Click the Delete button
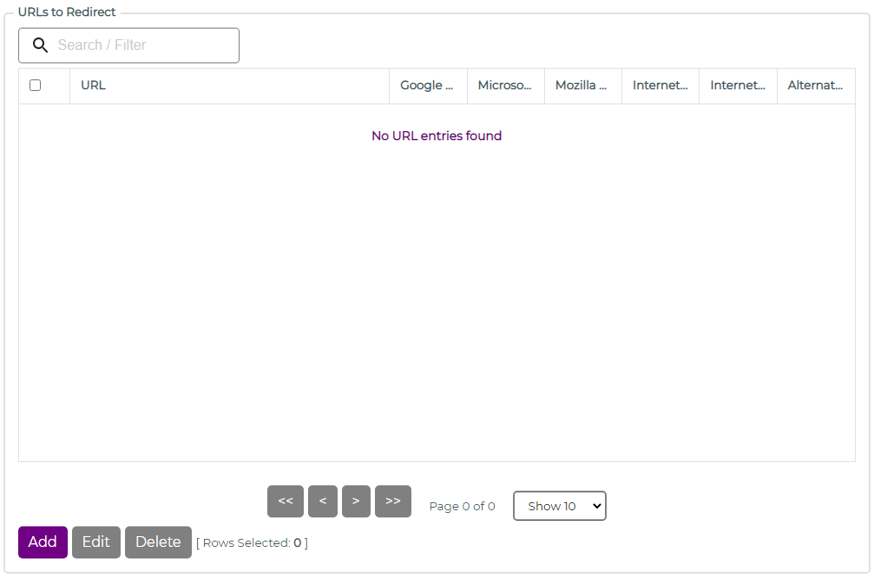The width and height of the screenshot is (874, 579). click(x=158, y=542)
